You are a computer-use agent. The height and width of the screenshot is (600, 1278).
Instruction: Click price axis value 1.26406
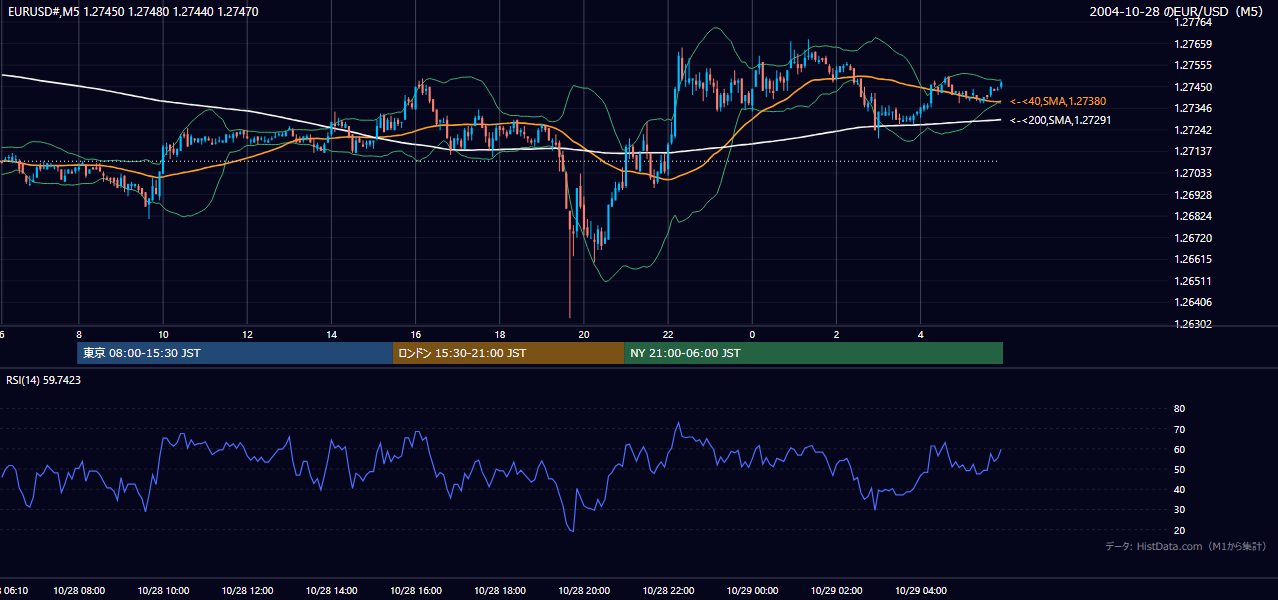[x=1193, y=303]
